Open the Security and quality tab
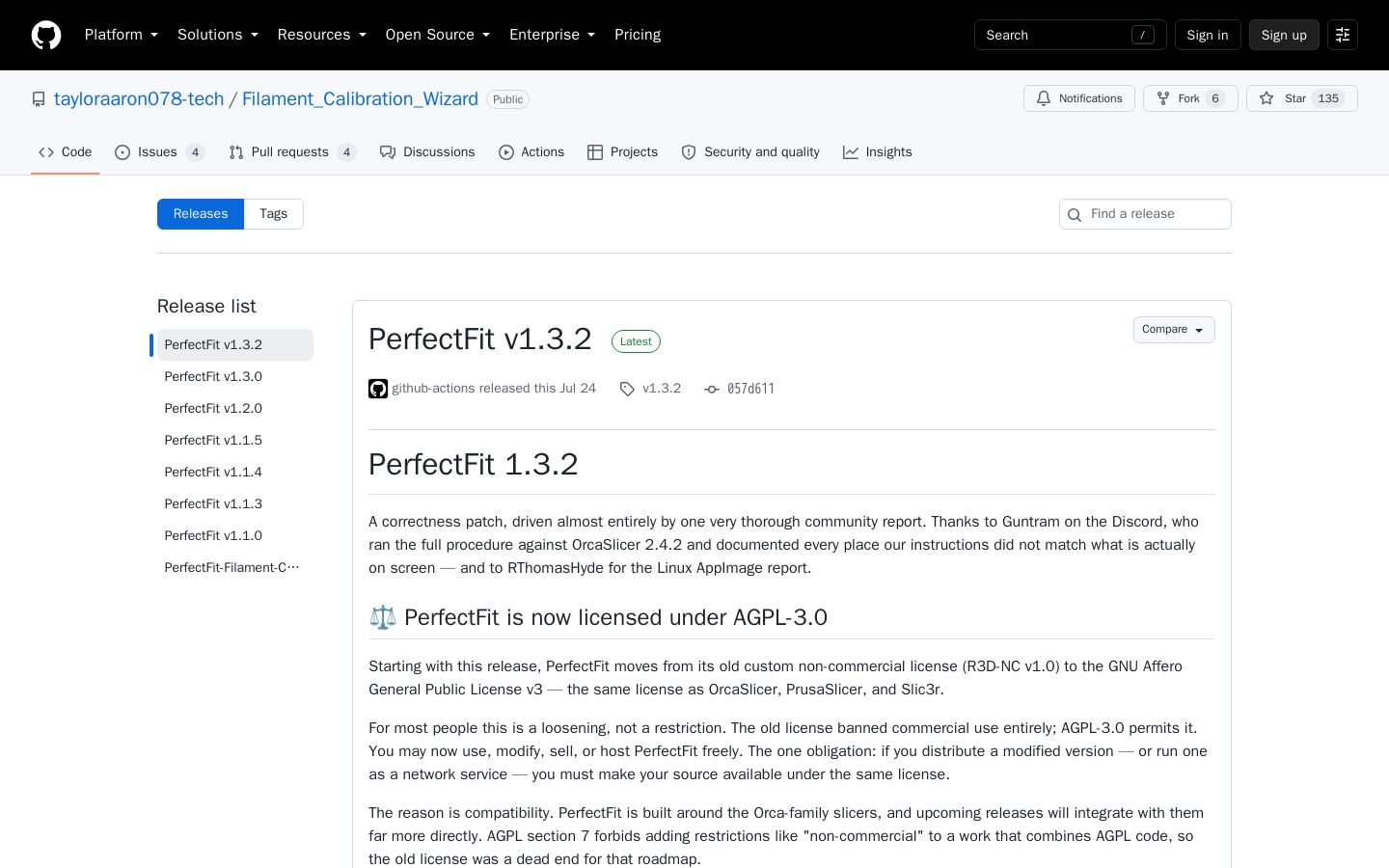Image resolution: width=1389 pixels, height=868 pixels. [750, 152]
